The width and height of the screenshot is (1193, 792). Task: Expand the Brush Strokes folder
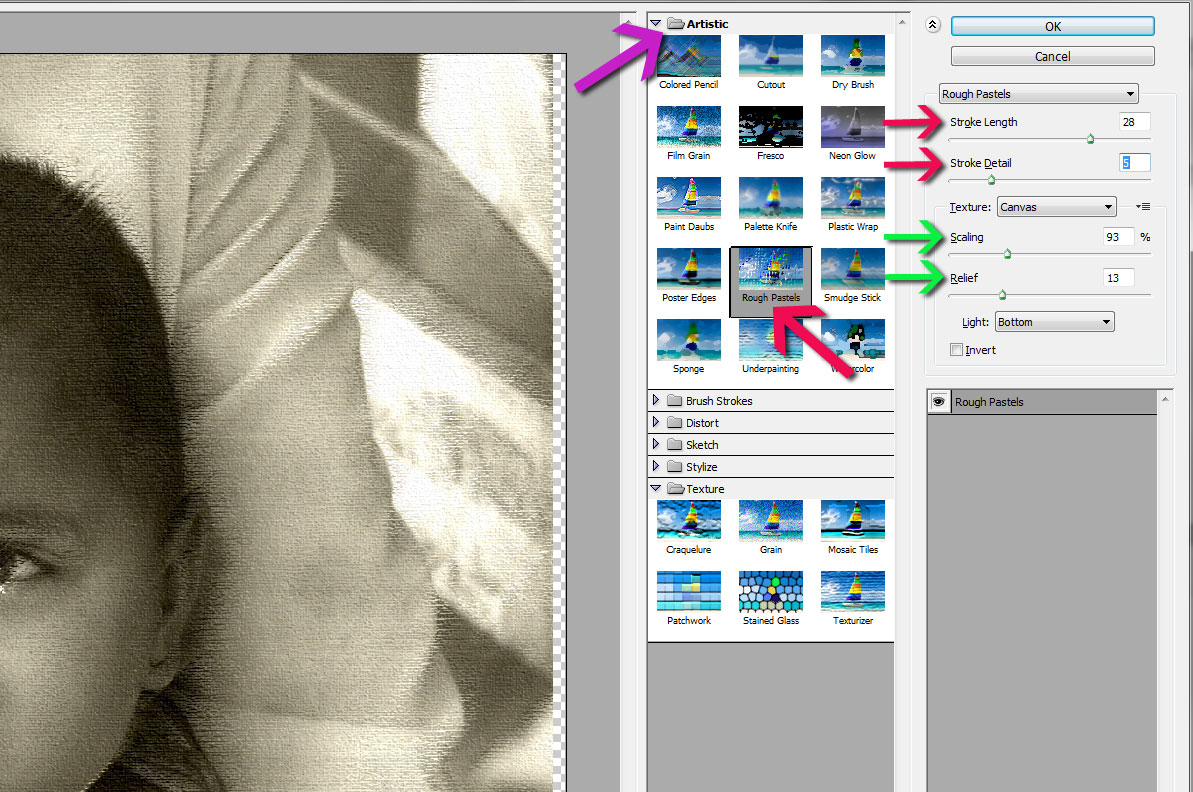pyautogui.click(x=656, y=401)
